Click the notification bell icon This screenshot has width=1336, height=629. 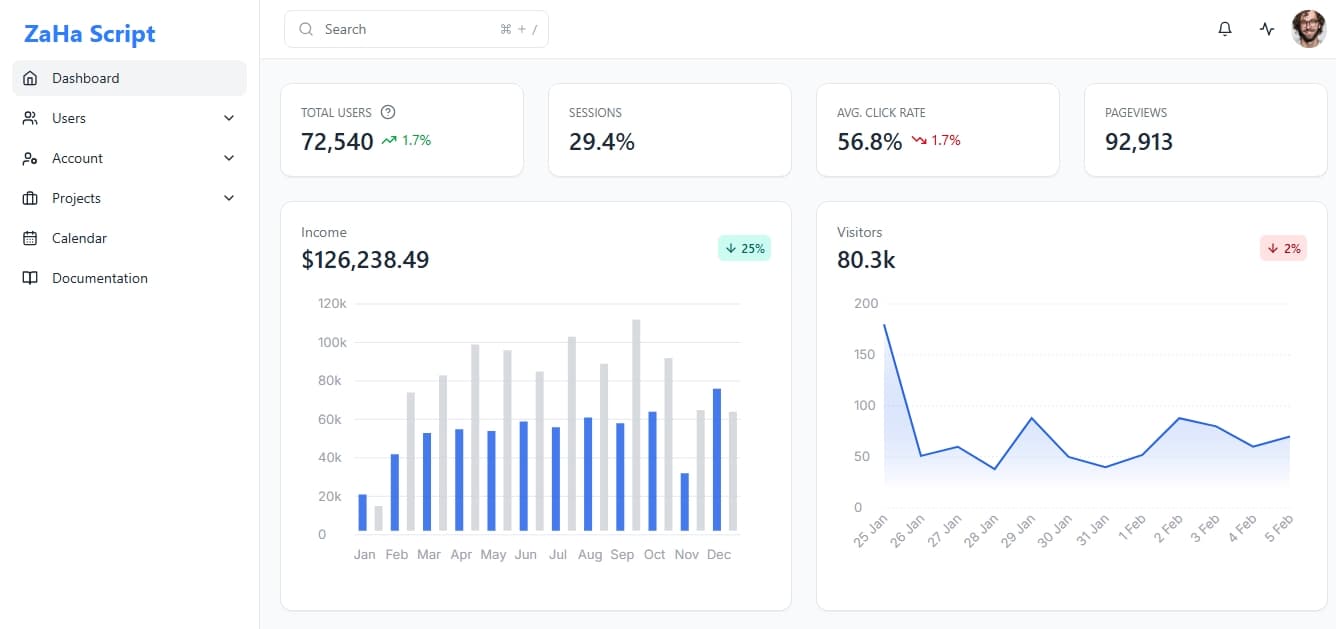click(x=1225, y=29)
